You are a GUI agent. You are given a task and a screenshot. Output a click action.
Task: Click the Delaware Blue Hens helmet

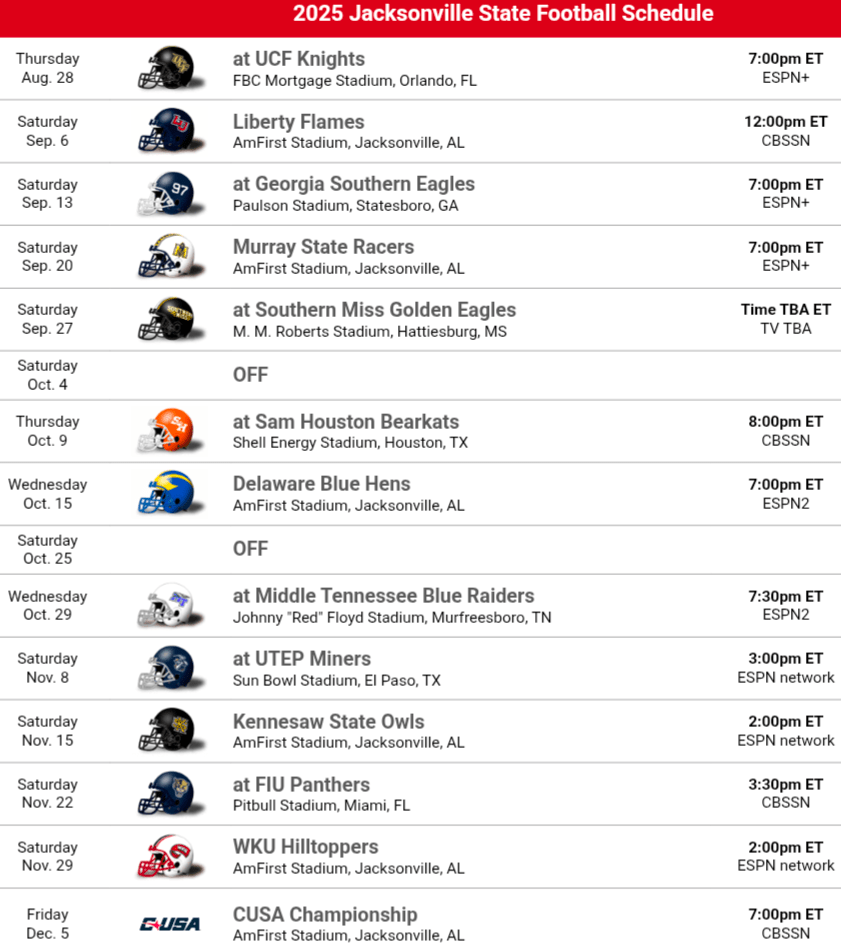click(x=165, y=493)
